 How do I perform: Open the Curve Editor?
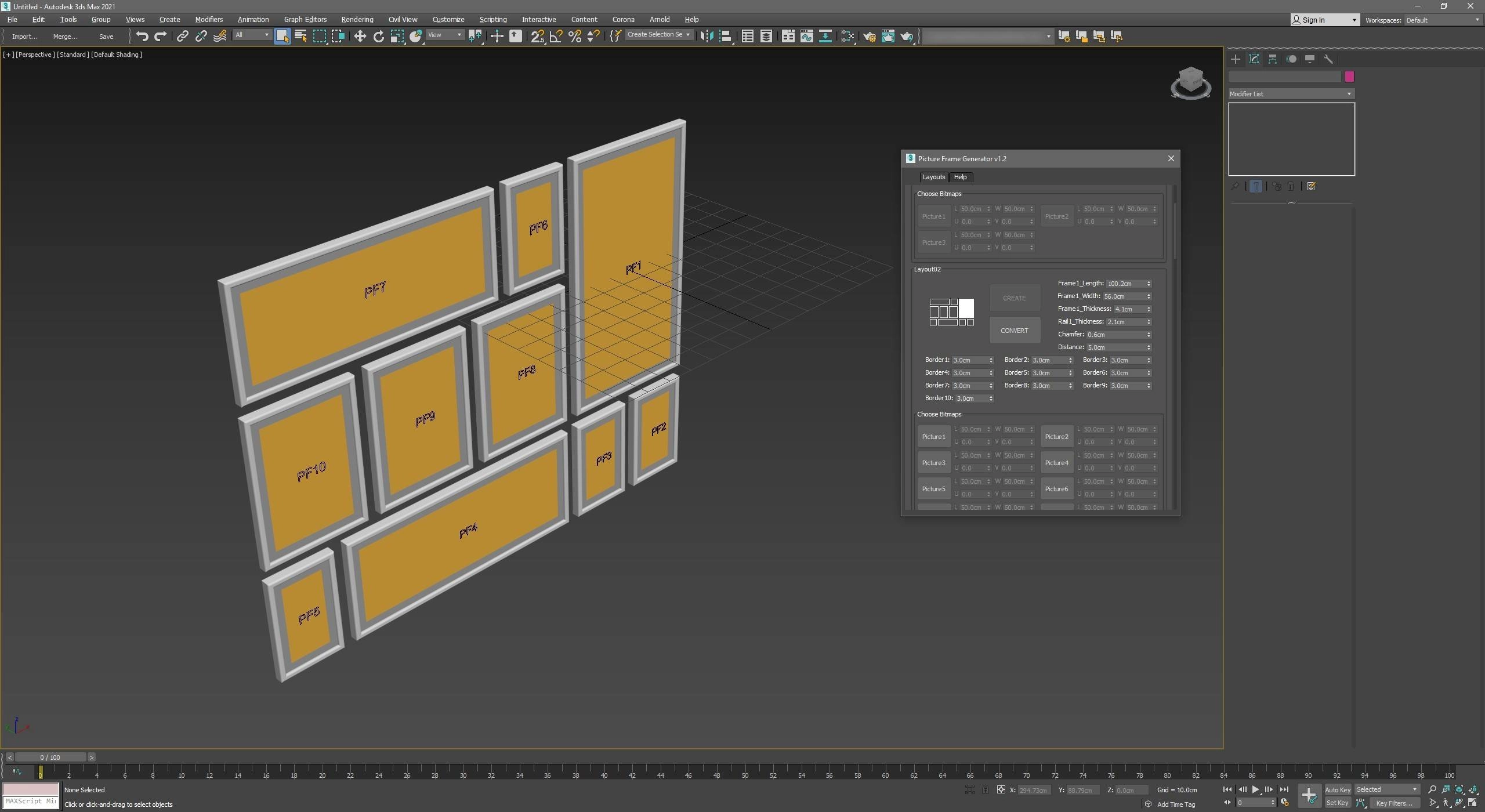point(807,36)
